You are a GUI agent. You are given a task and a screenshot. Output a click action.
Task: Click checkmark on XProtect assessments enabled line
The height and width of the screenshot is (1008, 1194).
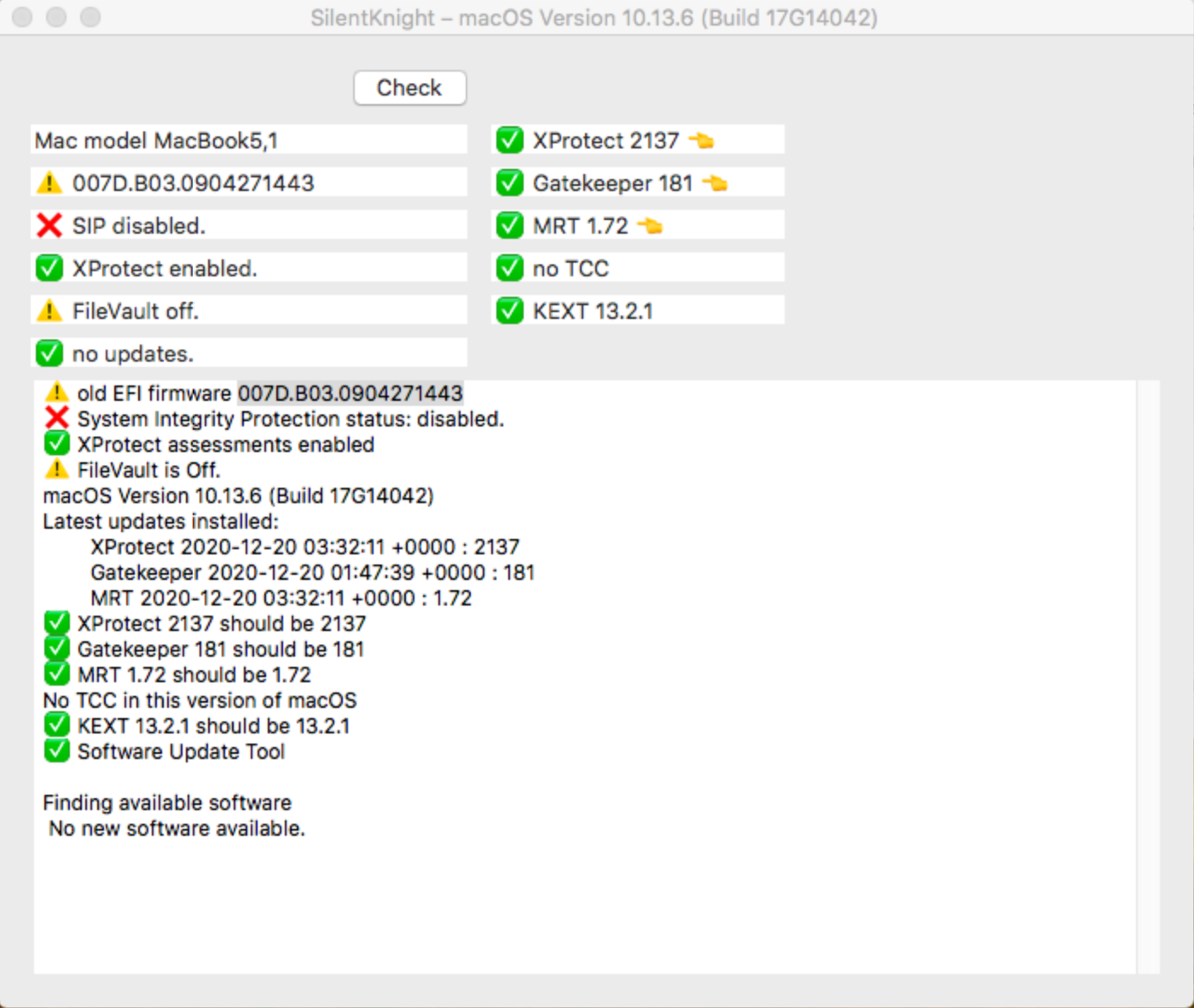tap(56, 443)
